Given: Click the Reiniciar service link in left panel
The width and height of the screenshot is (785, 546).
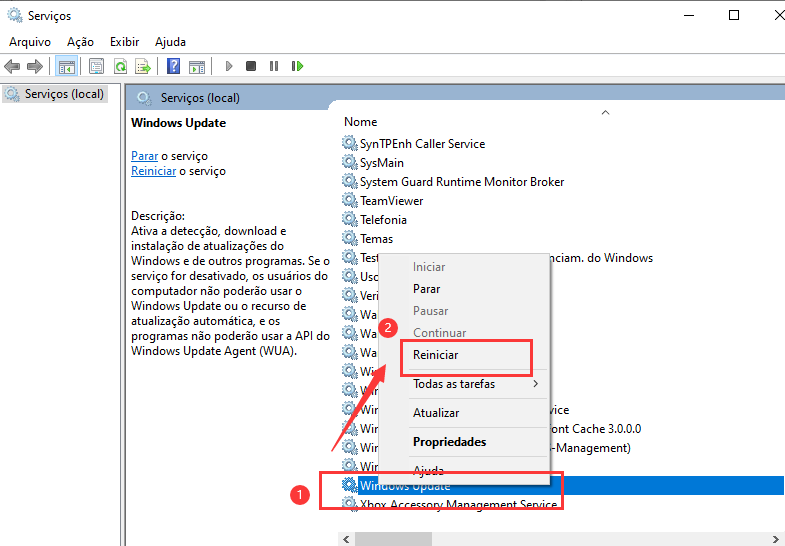Looking at the screenshot, I should pos(153,171).
